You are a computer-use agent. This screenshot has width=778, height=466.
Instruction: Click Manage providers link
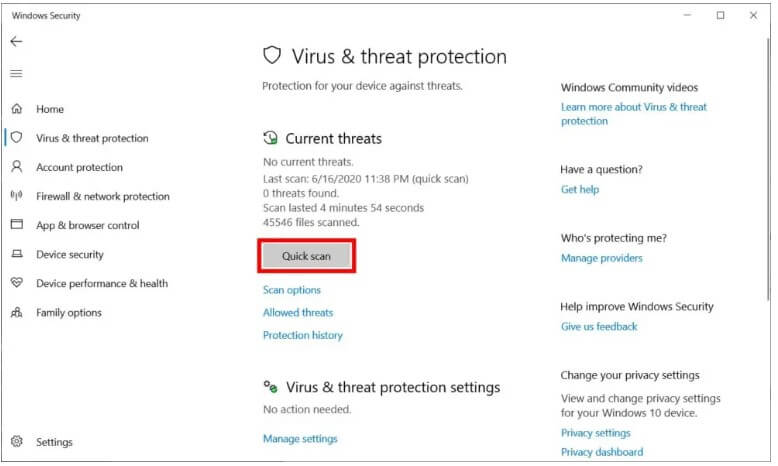point(602,258)
